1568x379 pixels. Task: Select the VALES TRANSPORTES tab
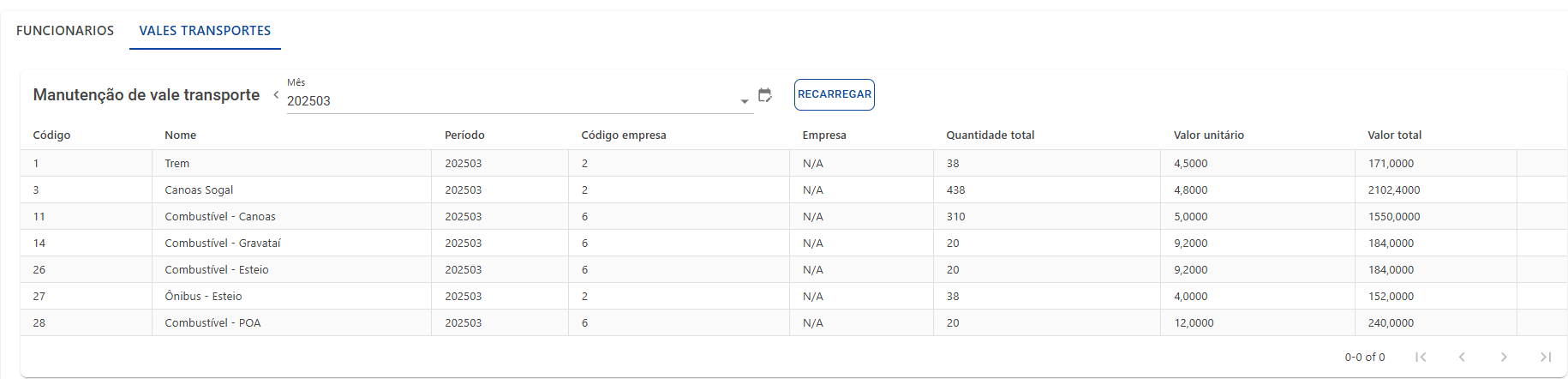pyautogui.click(x=205, y=31)
